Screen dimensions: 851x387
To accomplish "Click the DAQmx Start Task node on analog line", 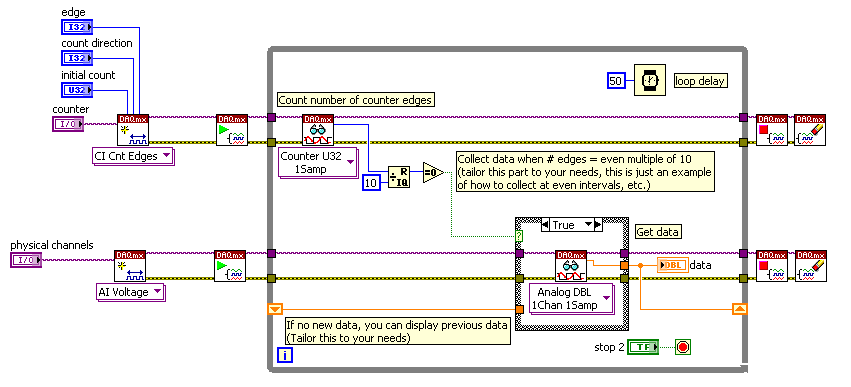I will (x=230, y=265).
